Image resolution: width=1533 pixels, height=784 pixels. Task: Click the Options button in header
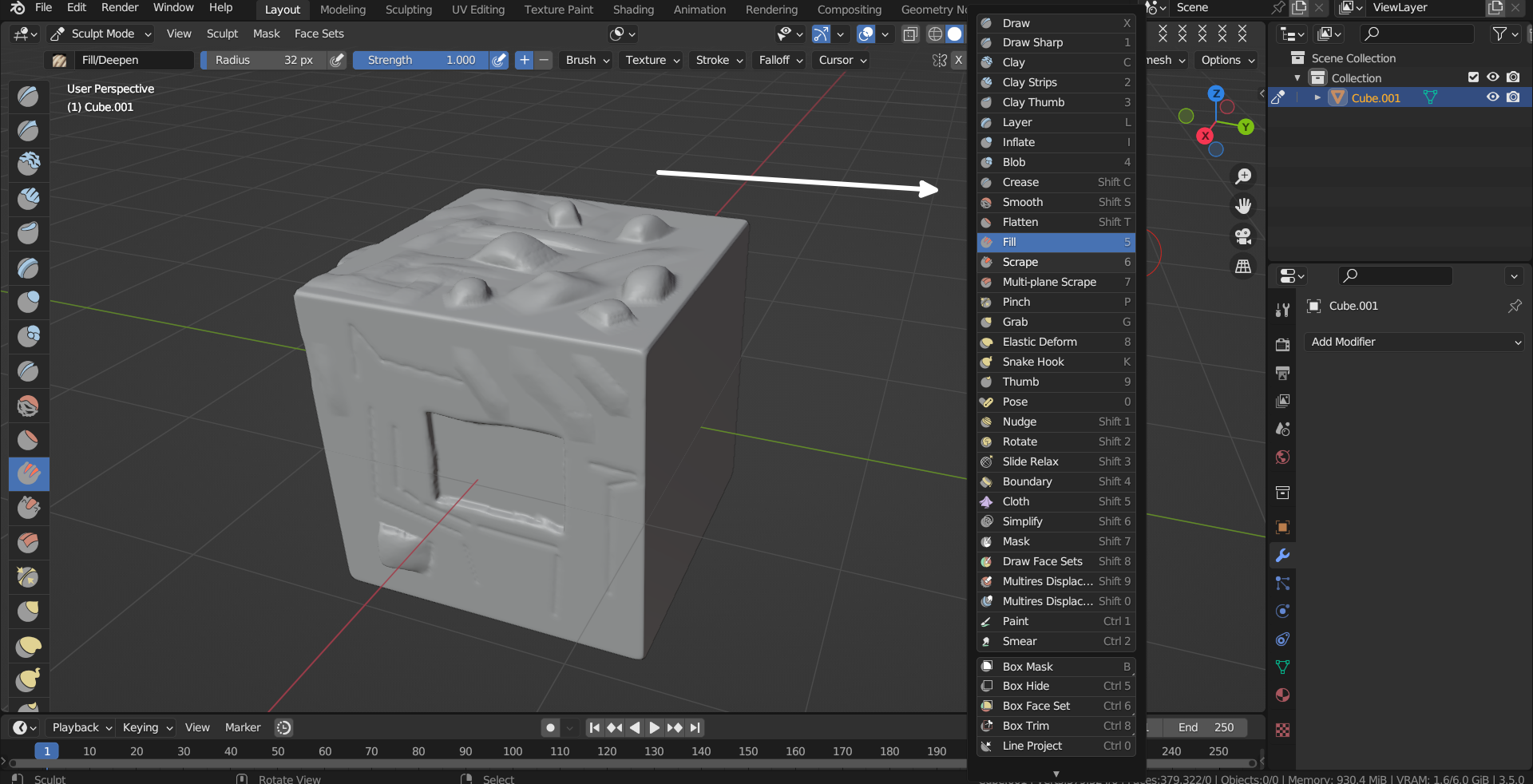tap(1226, 60)
